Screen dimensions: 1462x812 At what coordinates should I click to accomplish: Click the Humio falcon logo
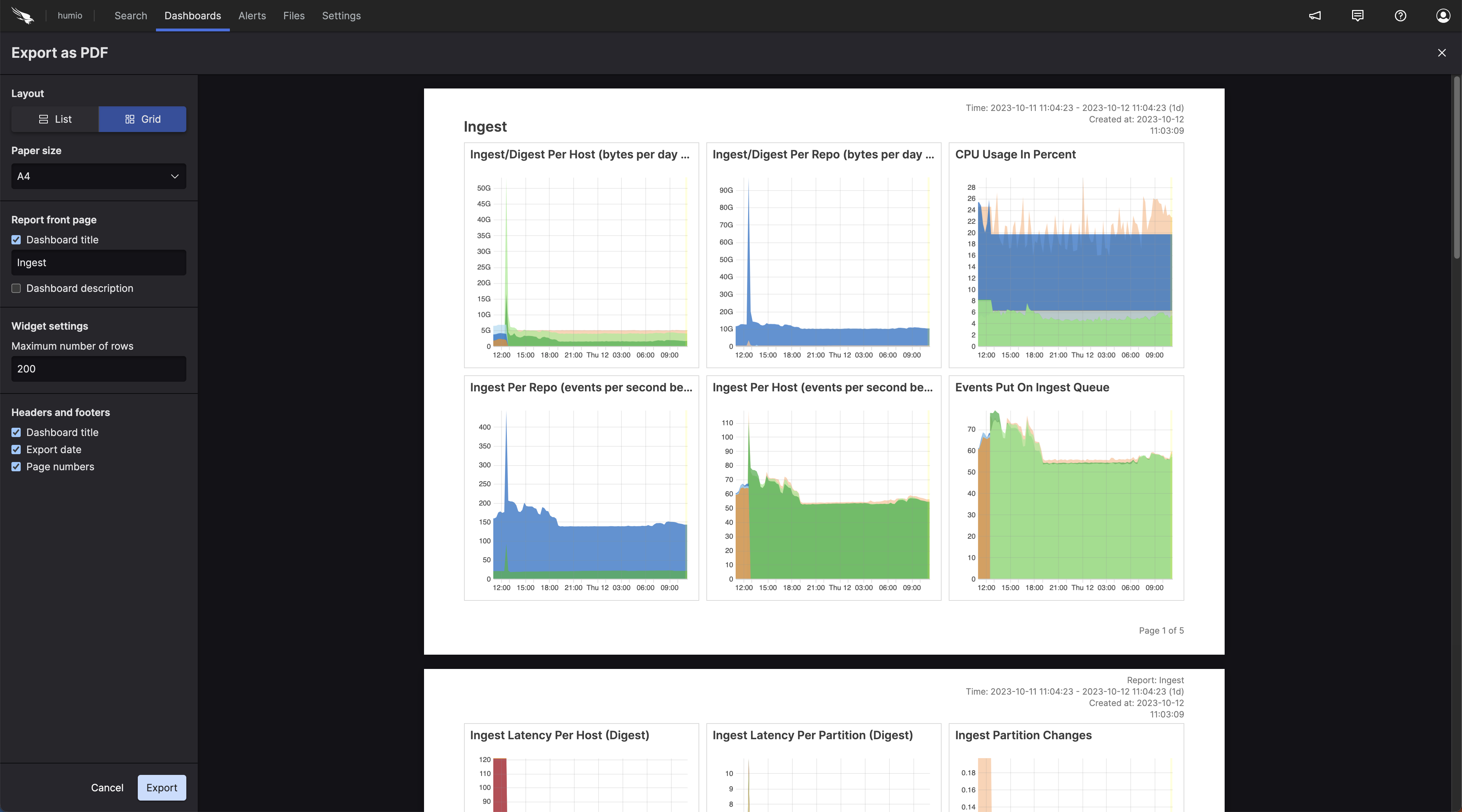click(x=23, y=15)
